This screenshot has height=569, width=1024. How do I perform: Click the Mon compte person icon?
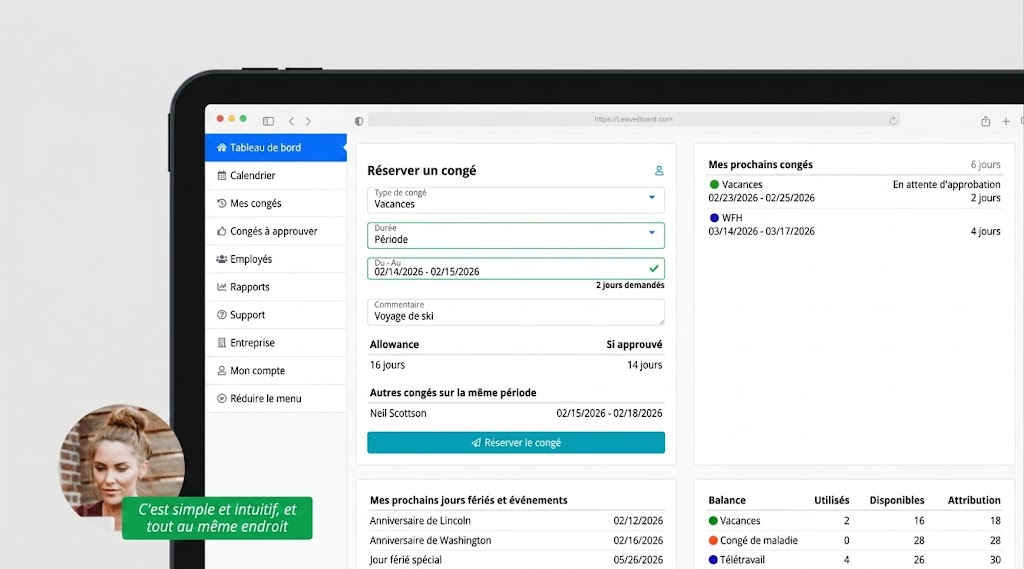221,370
